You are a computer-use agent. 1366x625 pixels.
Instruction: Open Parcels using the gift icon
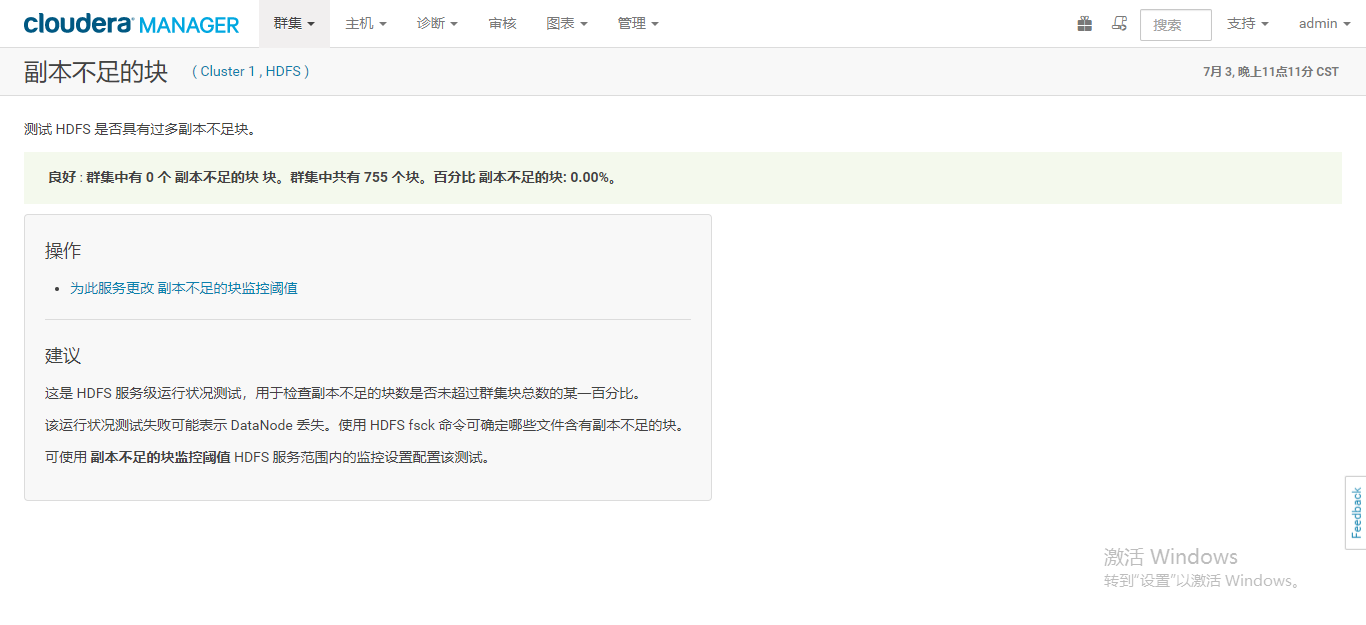coord(1084,22)
